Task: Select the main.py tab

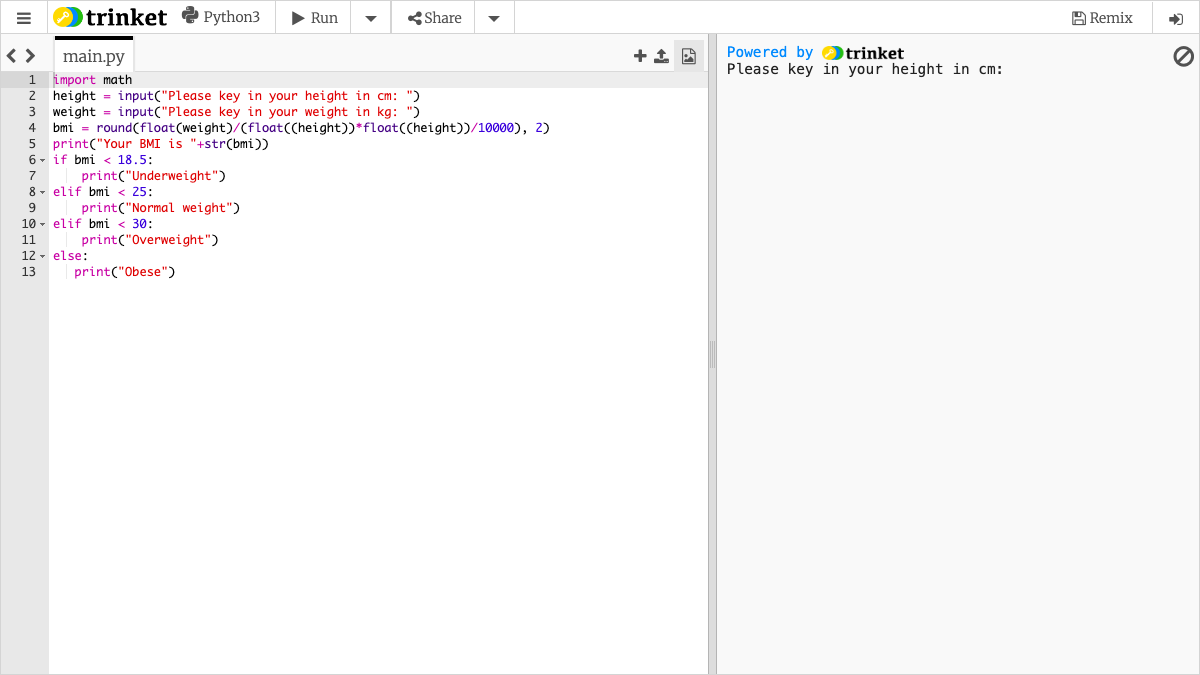Action: coord(94,56)
